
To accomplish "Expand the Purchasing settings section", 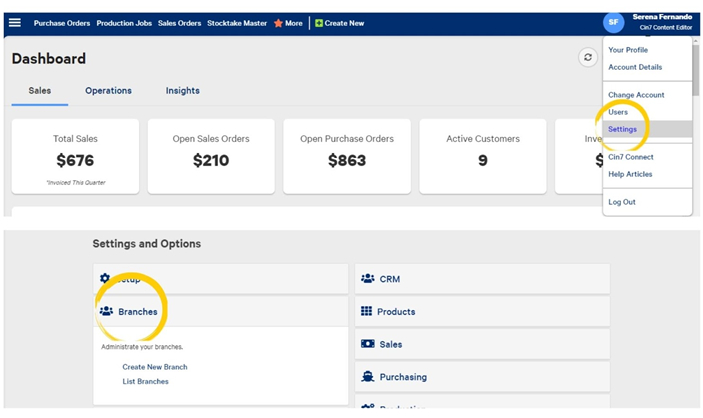I will coord(402,377).
